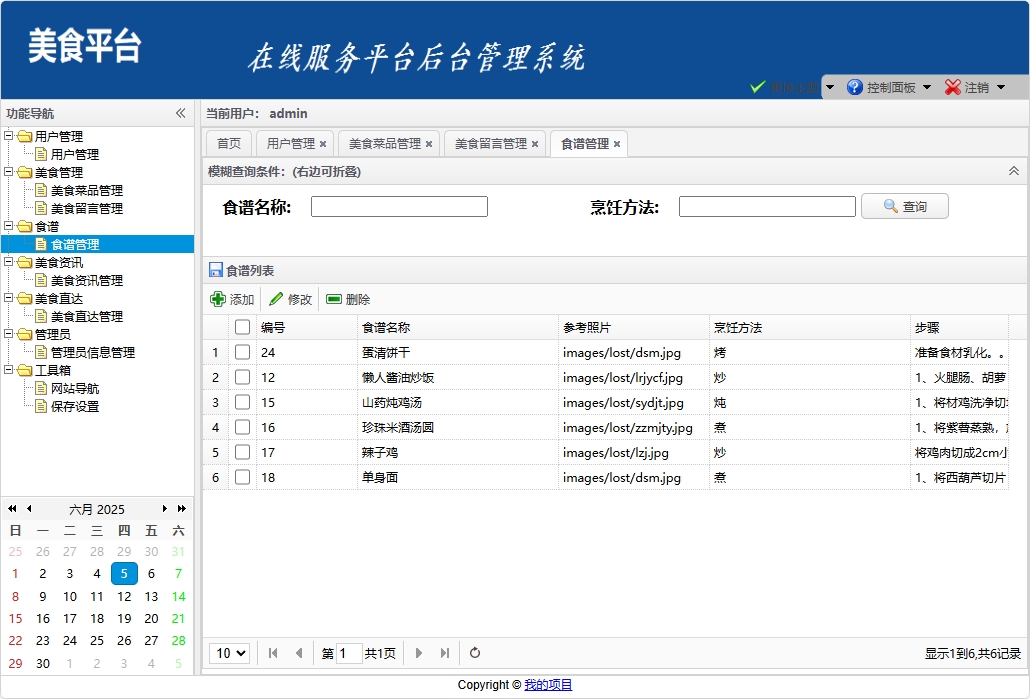The width and height of the screenshot is (1030, 699).
Task: Switch to the 用户管理 tab
Action: click(290, 144)
